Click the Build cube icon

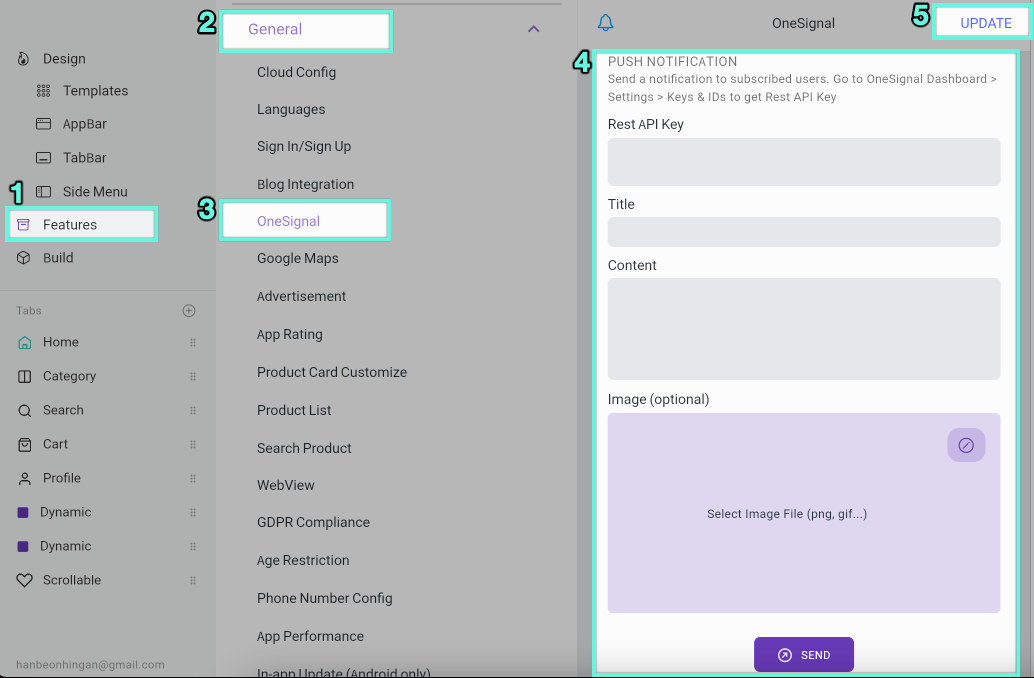pos(24,258)
